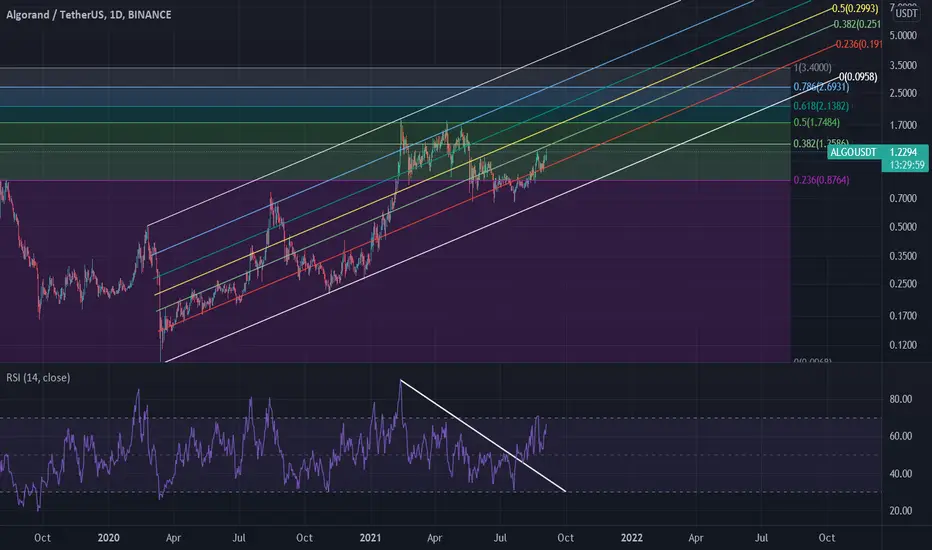Click the 2021 label on the time axis

(370, 538)
